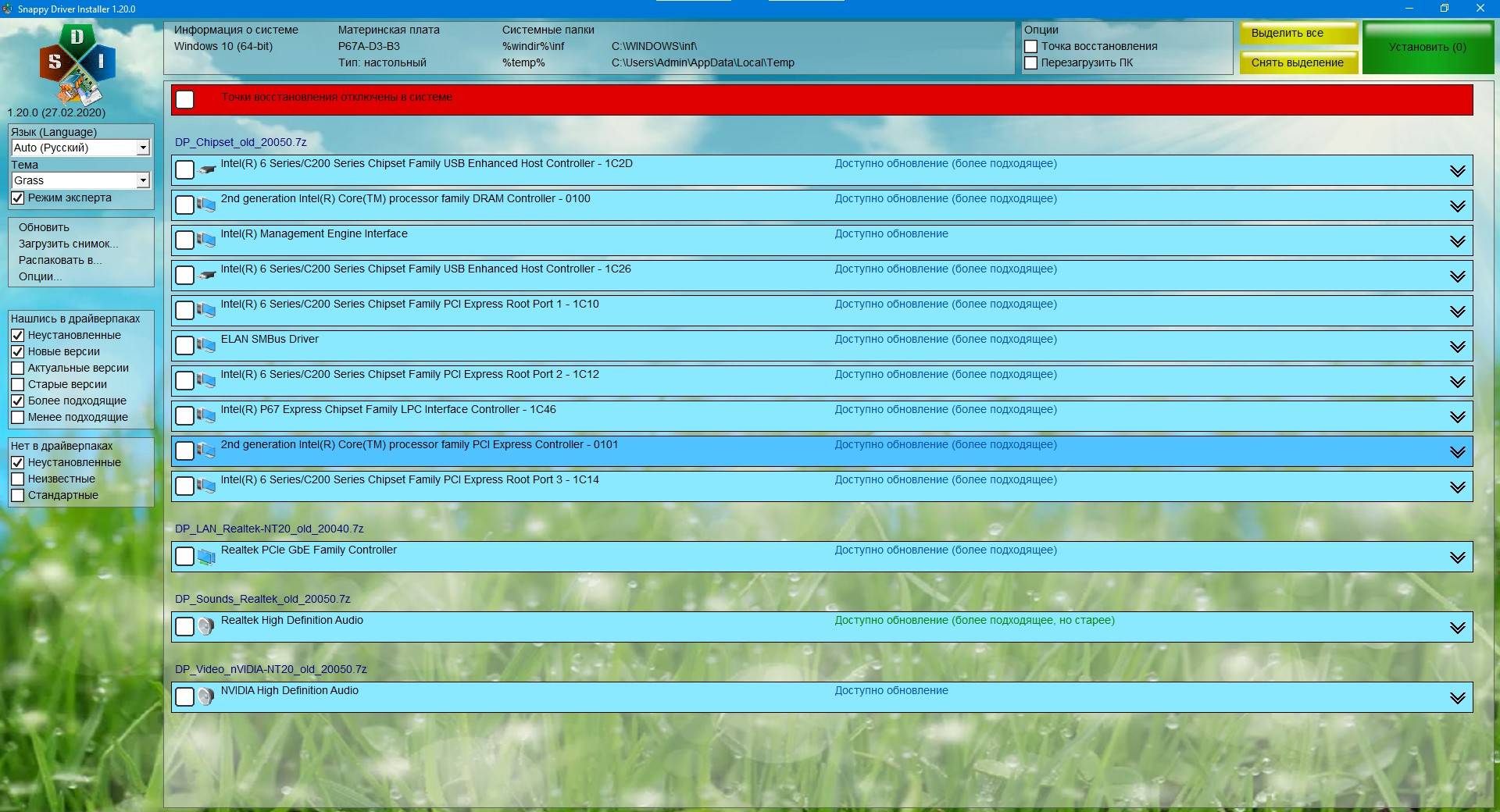This screenshot has width=1500, height=812.
Task: Expand PCI Express Root Port 1 row
Action: pos(1457,312)
